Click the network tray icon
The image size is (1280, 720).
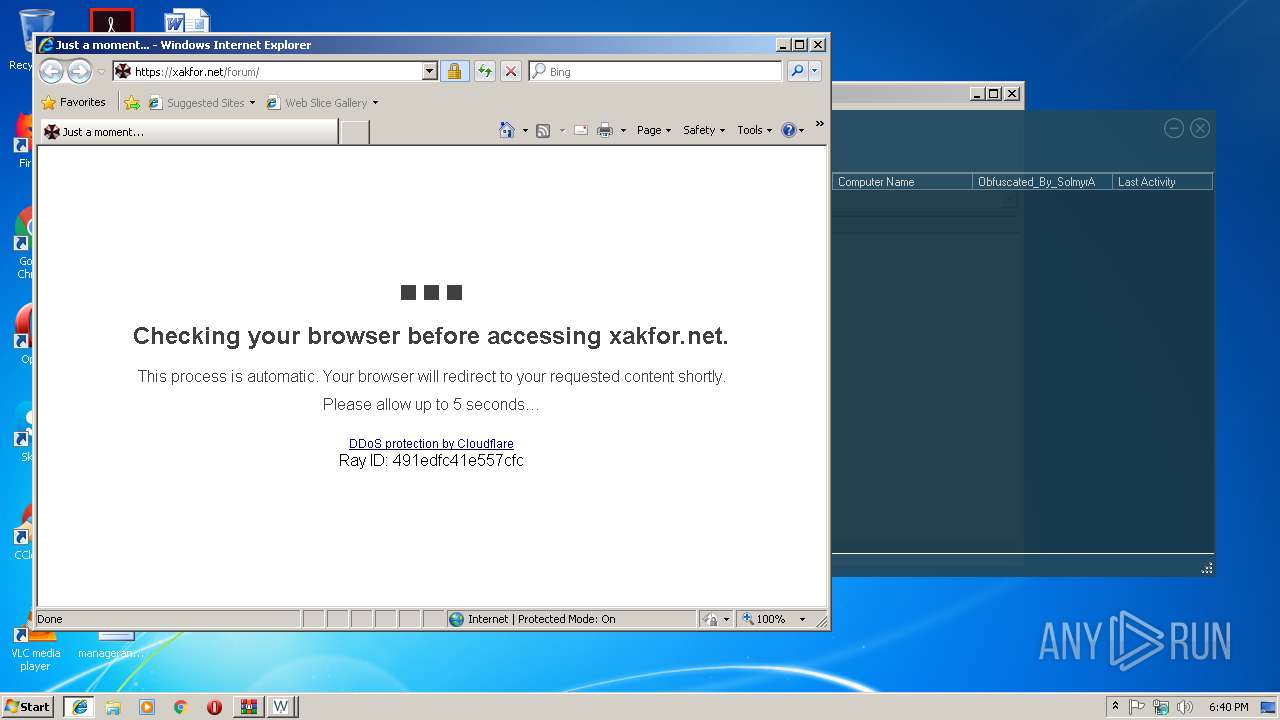tap(1161, 707)
